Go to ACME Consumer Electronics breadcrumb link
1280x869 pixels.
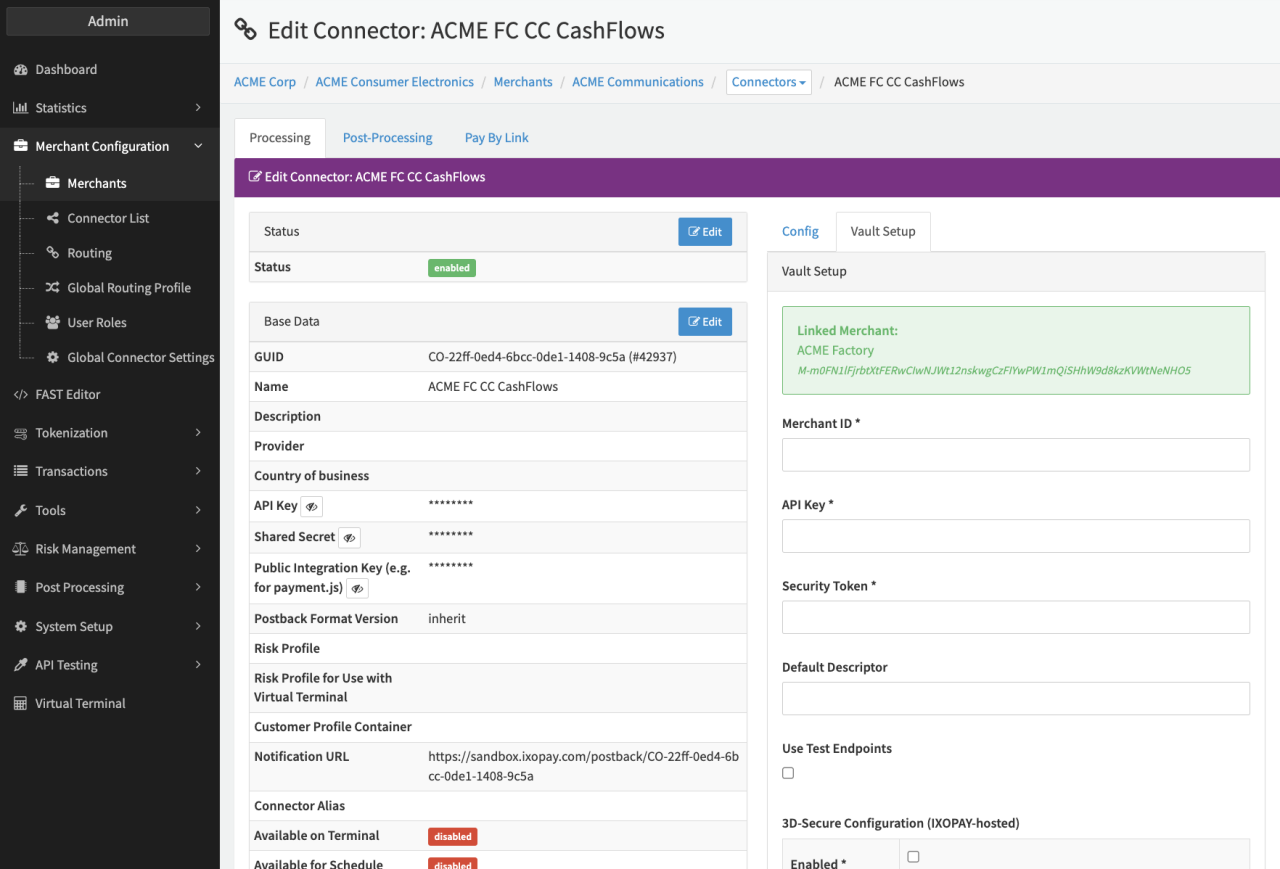click(x=394, y=82)
